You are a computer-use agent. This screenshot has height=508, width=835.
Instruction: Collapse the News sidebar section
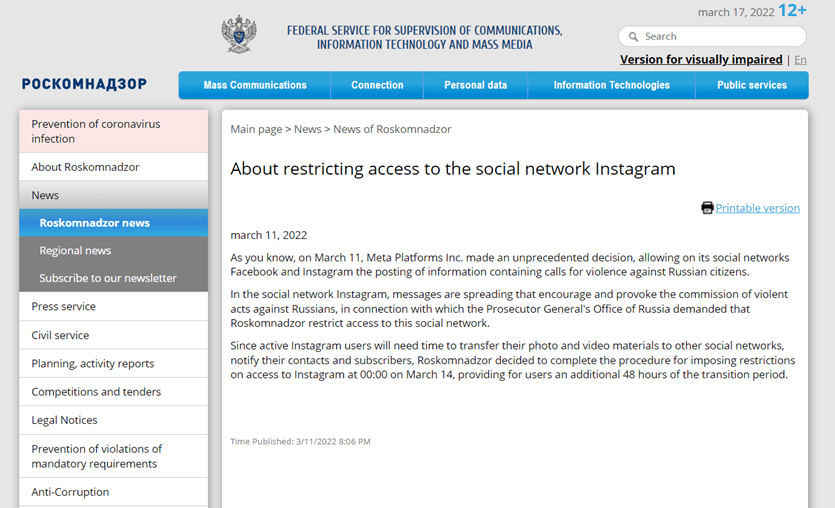113,195
